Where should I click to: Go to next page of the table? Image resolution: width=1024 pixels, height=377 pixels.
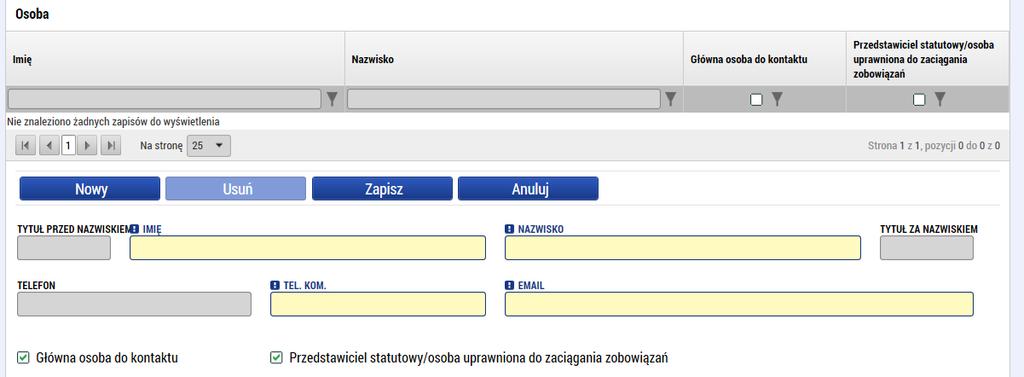point(87,145)
